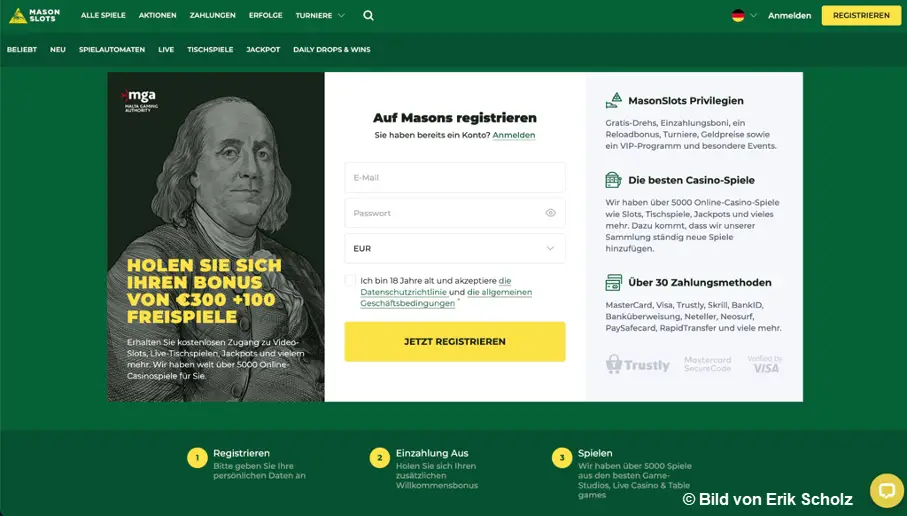Click the Jetzt Registrieren button
The image size is (907, 516).
[455, 341]
